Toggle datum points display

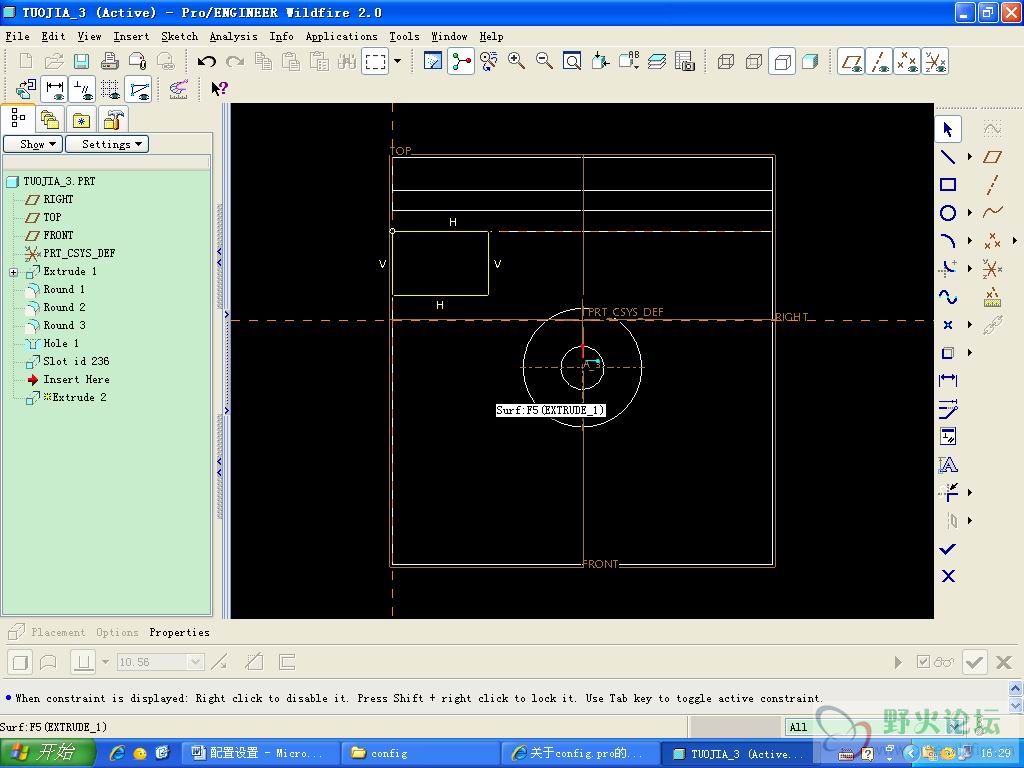[x=907, y=62]
